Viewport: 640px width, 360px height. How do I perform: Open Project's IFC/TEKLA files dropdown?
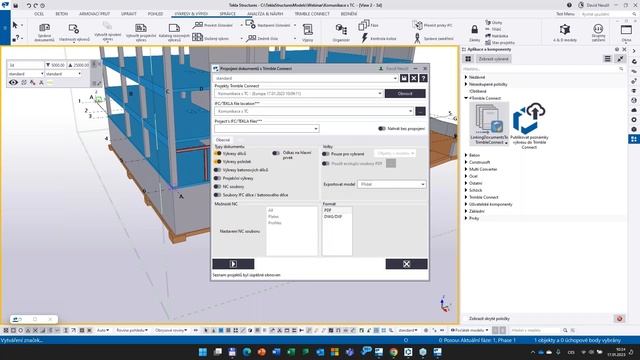[267, 129]
